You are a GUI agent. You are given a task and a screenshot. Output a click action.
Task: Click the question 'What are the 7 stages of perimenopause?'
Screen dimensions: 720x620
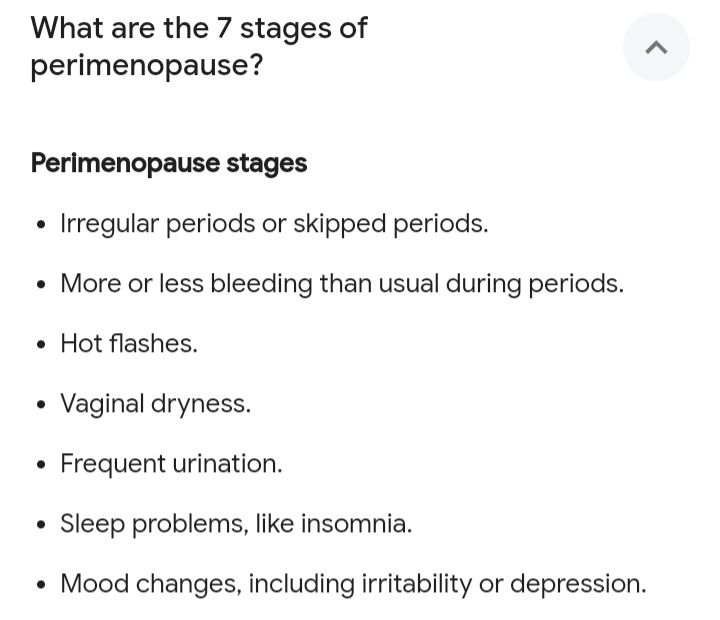pos(199,46)
